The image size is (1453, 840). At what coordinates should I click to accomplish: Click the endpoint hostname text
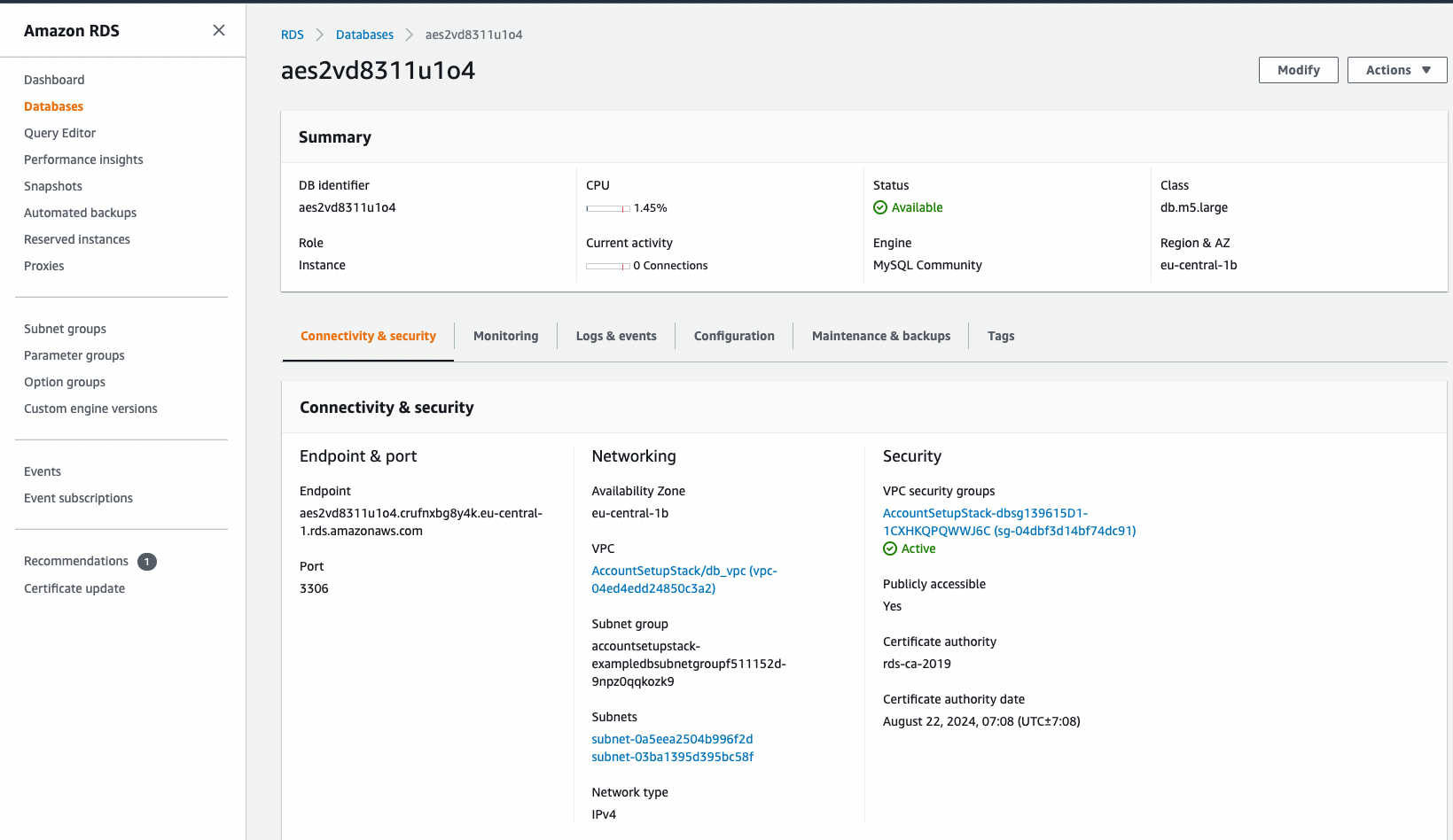(421, 522)
